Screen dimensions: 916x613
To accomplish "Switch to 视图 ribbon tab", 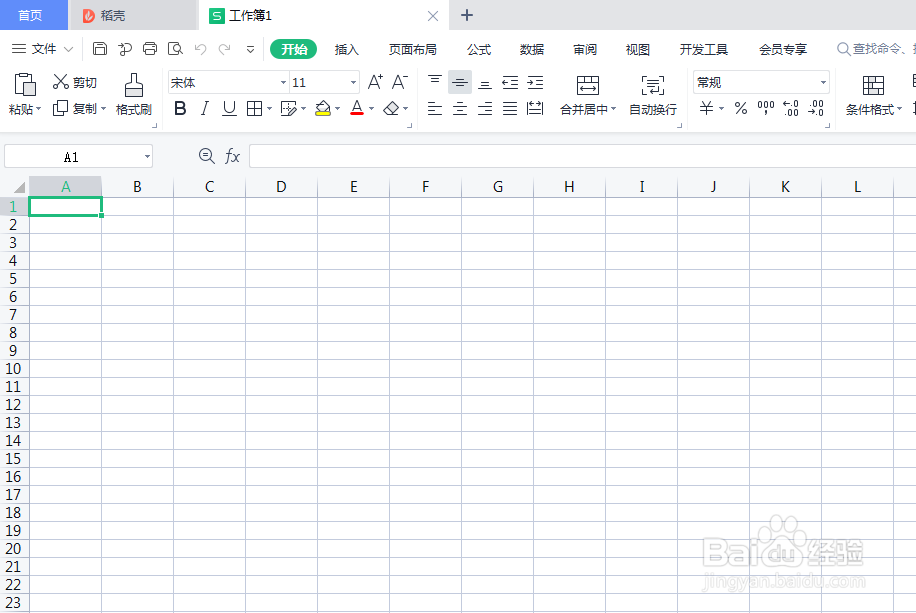I will pos(637,50).
